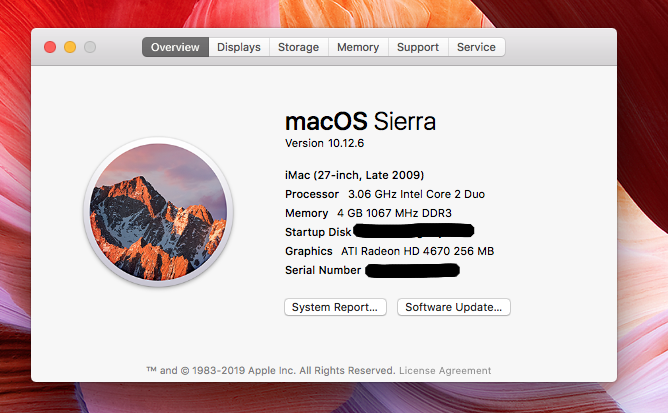Select the 4 GB 1067 MHz DDR3 value
Image resolution: width=668 pixels, height=413 pixels.
click(394, 213)
